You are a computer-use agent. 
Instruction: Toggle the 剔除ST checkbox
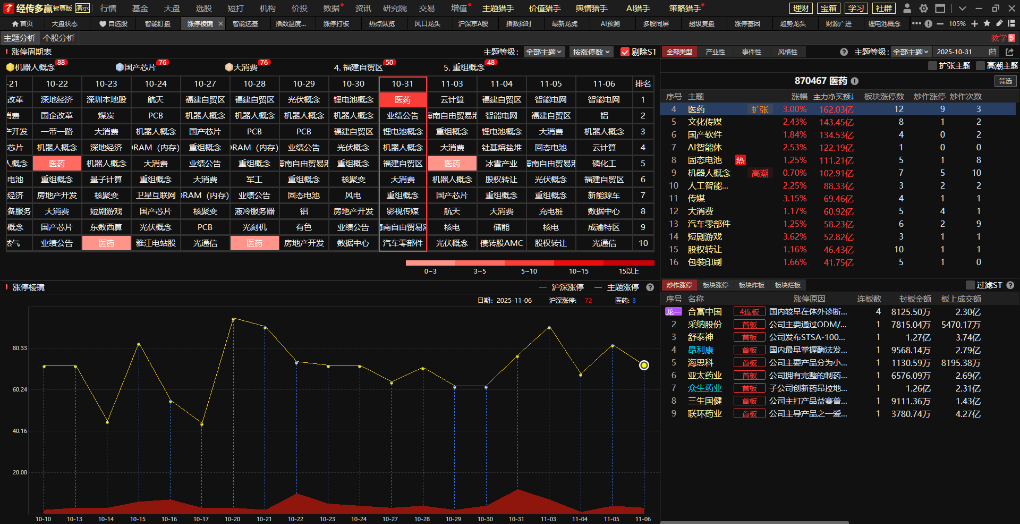click(625, 51)
